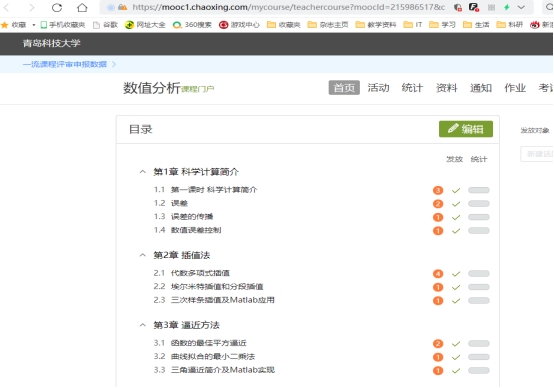Open section 1.1 第一课时 科学计算简介
Viewport: 554px width, 388px height.
206,190
